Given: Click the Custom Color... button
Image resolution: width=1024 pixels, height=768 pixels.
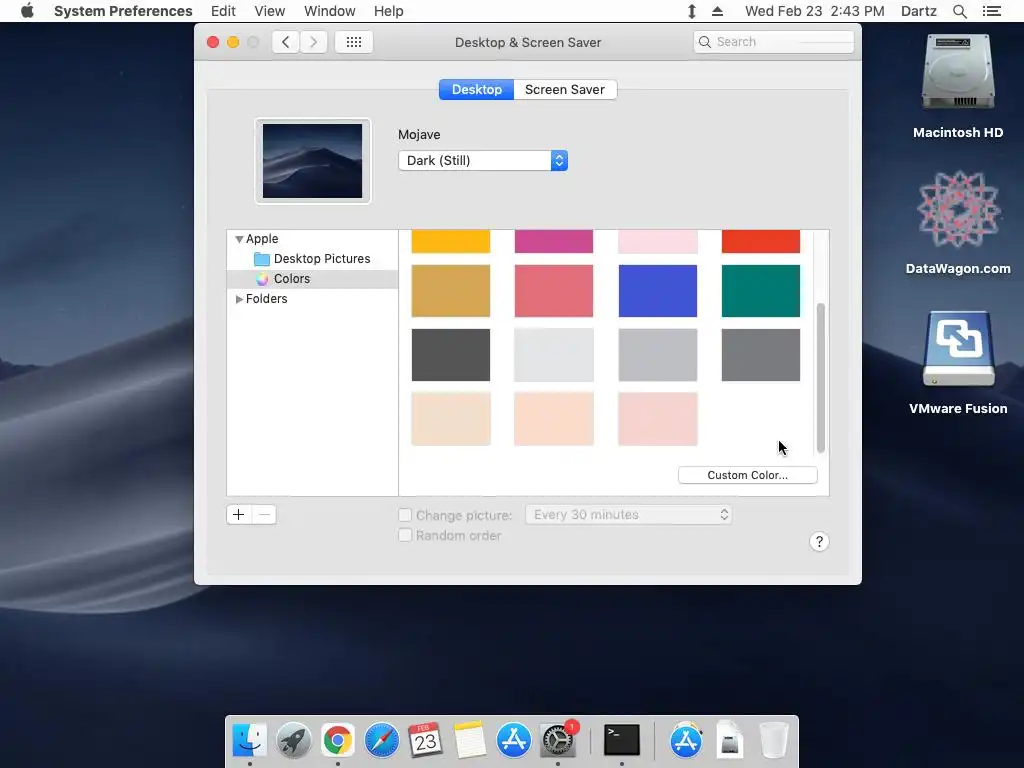Looking at the screenshot, I should 748,475.
